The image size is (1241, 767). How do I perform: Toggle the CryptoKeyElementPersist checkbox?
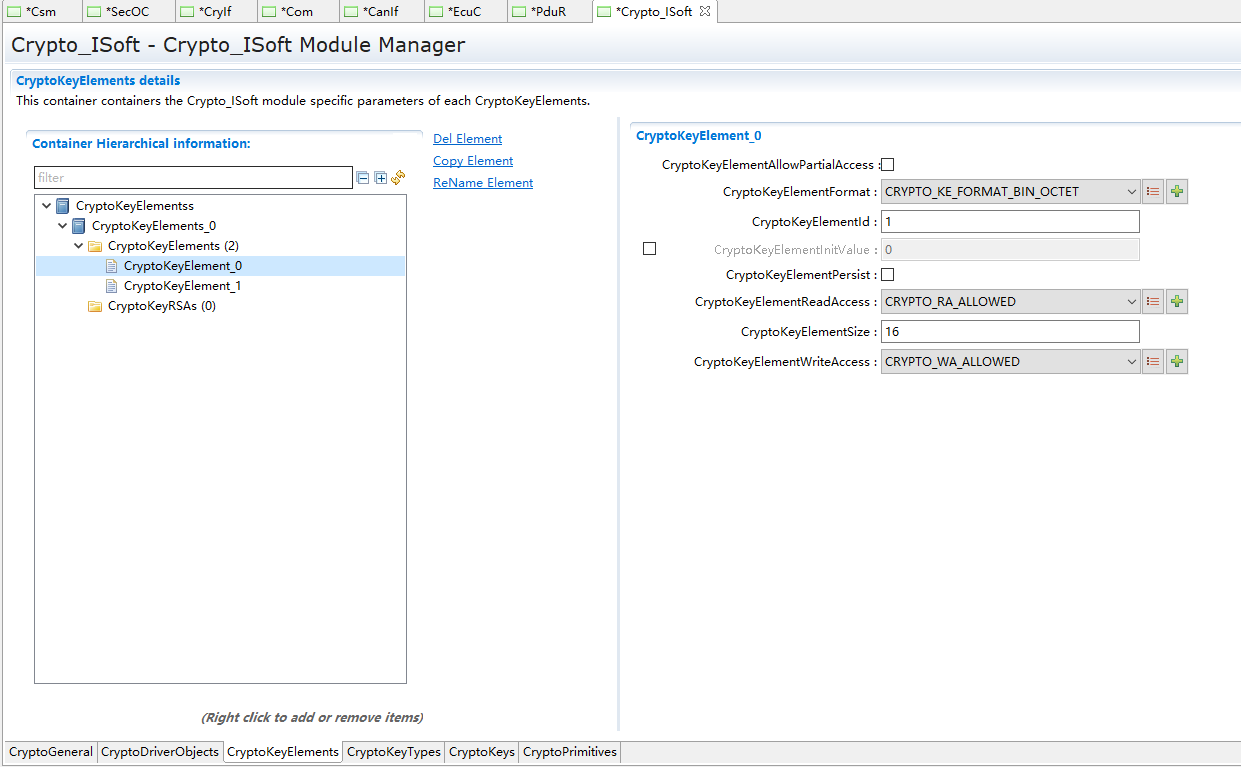coord(887,275)
